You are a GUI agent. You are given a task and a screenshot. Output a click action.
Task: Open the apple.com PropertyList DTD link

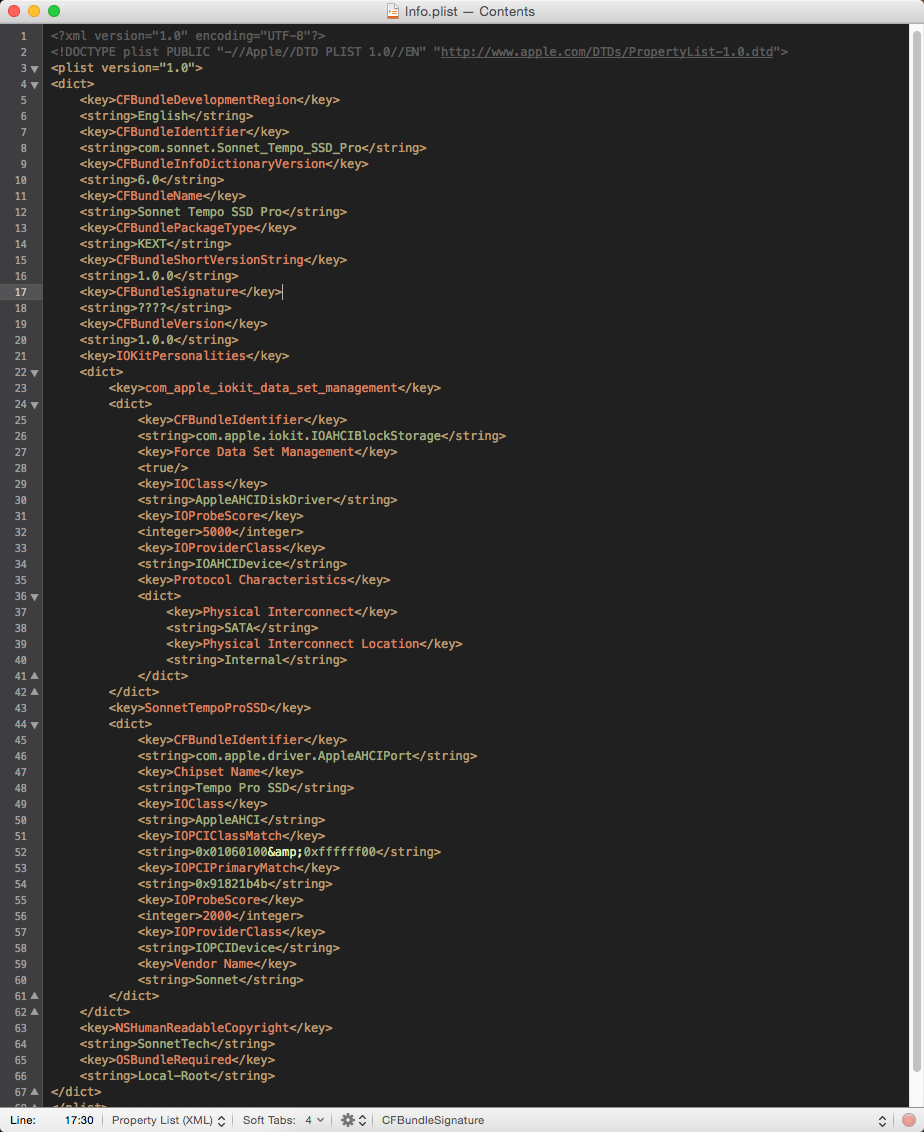click(x=606, y=52)
